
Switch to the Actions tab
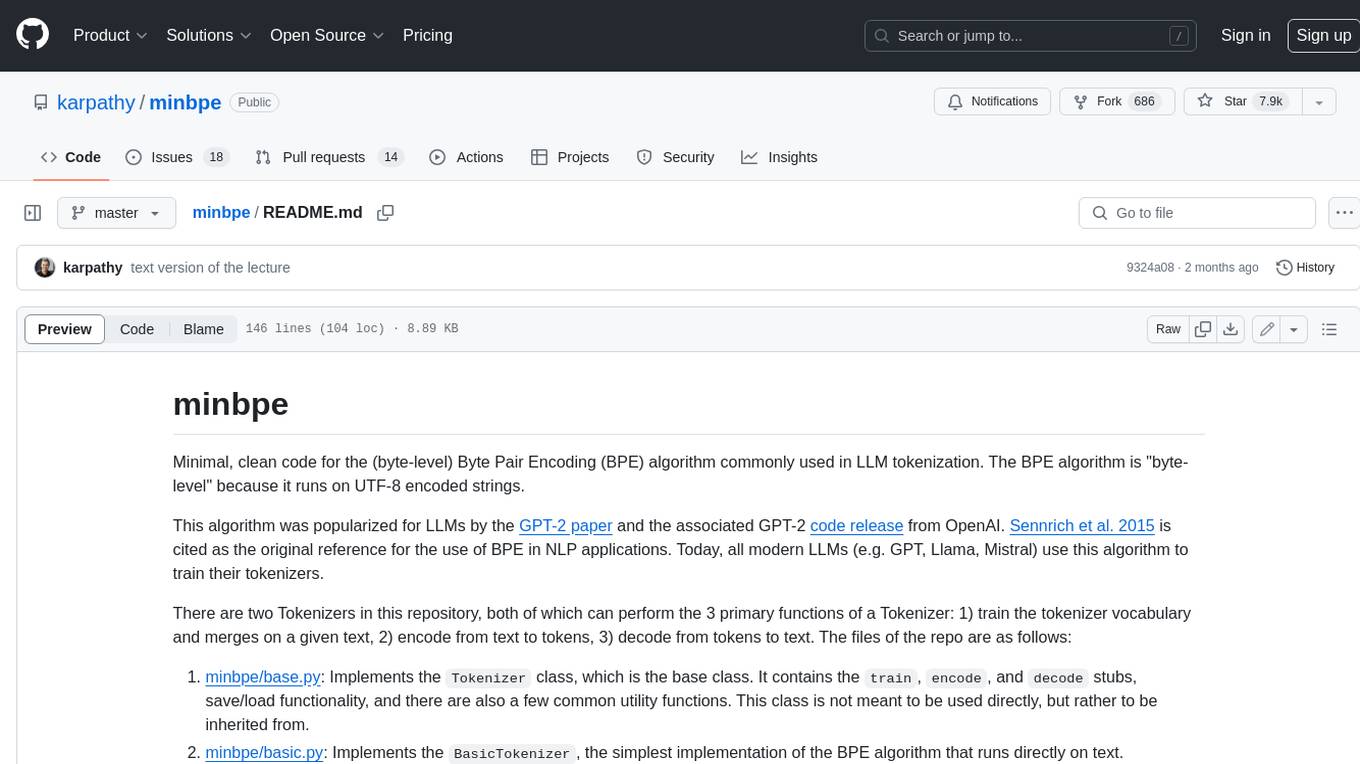click(x=466, y=157)
